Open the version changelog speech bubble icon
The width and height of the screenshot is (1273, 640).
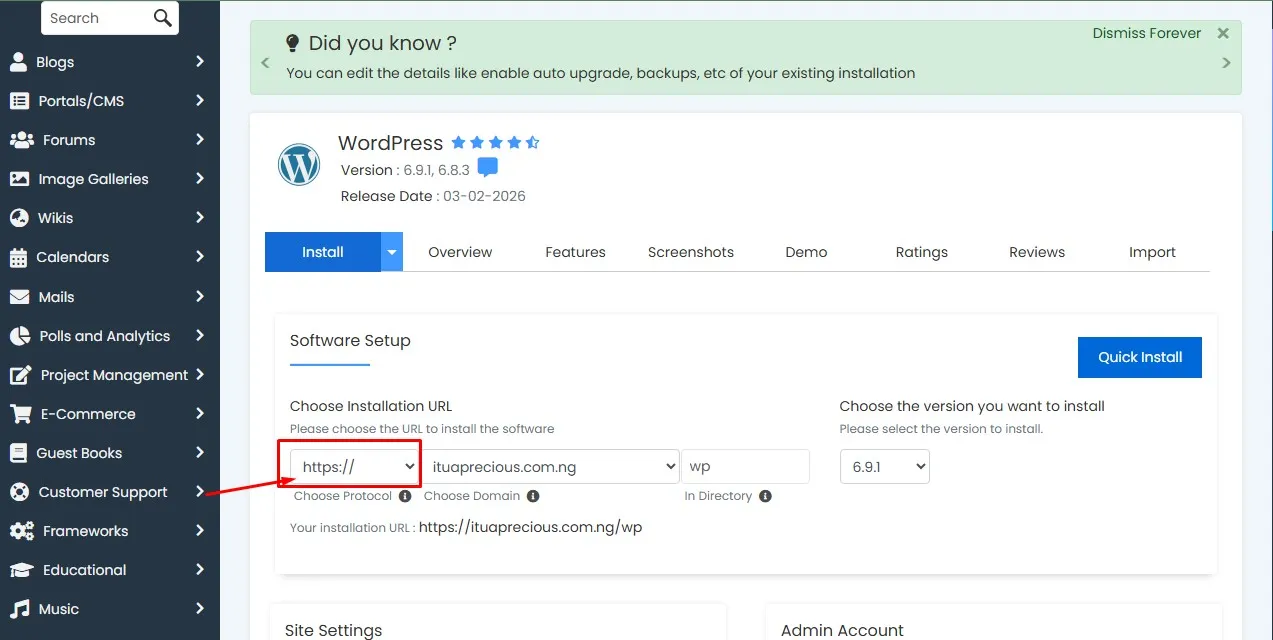[x=488, y=167]
